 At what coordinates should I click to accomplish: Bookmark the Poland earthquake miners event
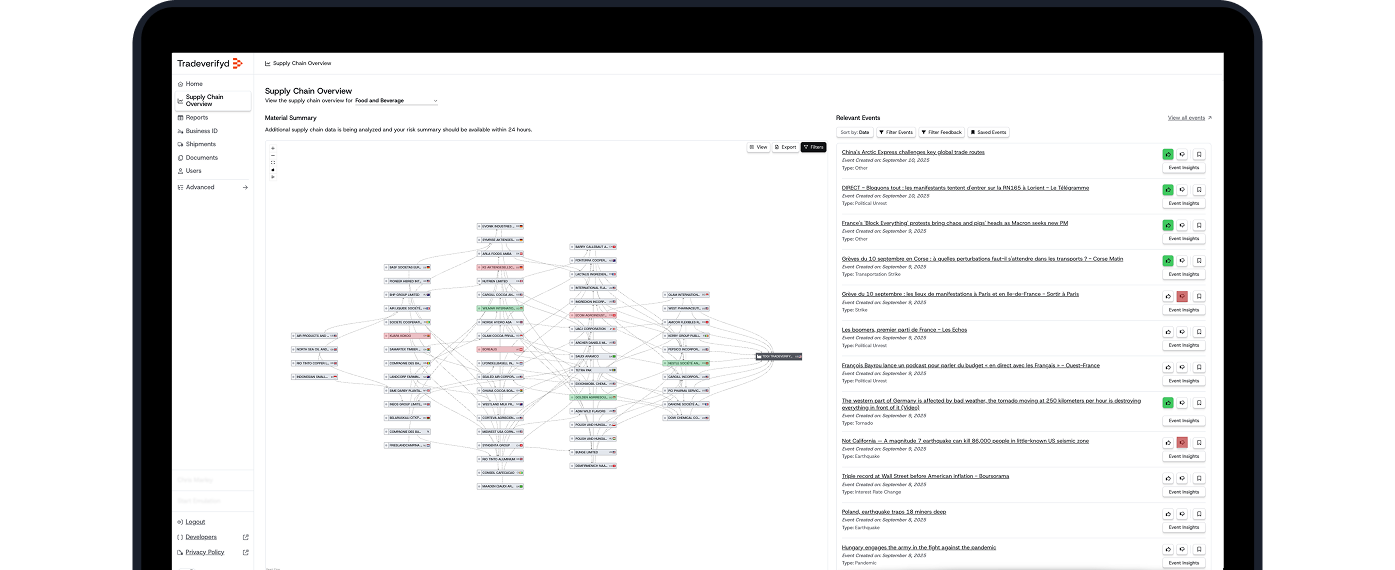1199,513
